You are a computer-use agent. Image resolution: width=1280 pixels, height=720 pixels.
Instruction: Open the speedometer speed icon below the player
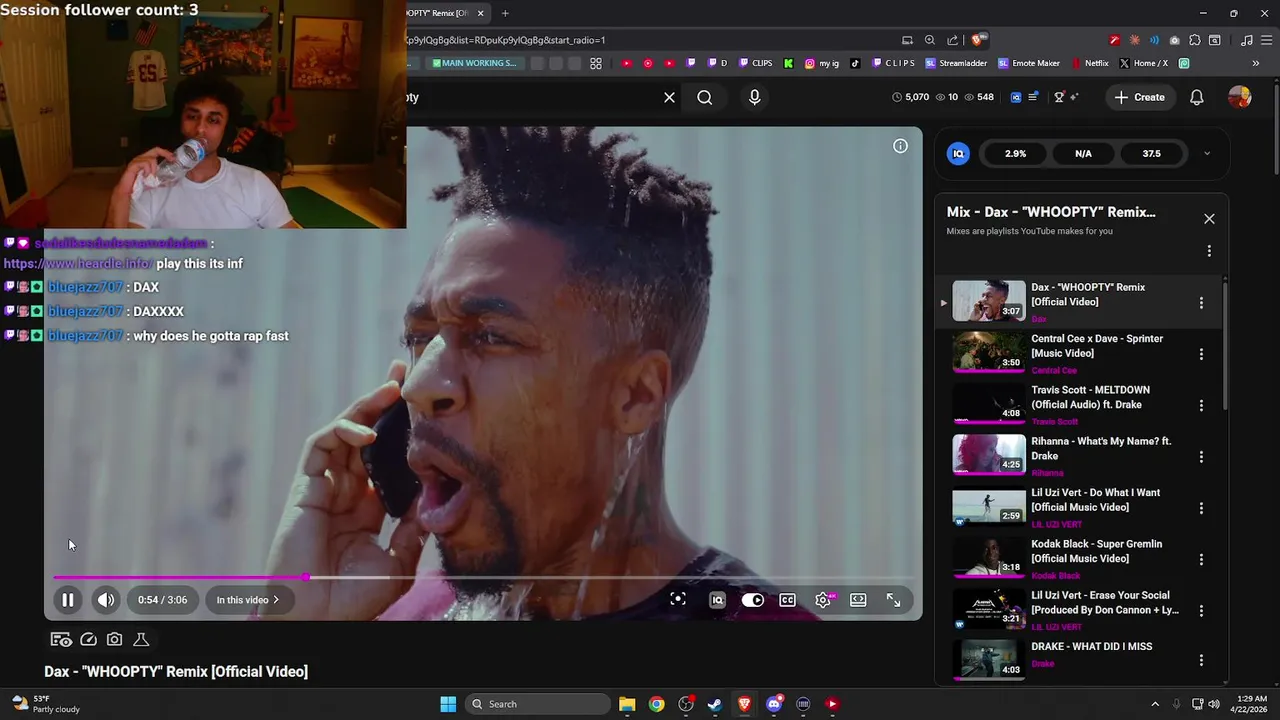coord(88,639)
